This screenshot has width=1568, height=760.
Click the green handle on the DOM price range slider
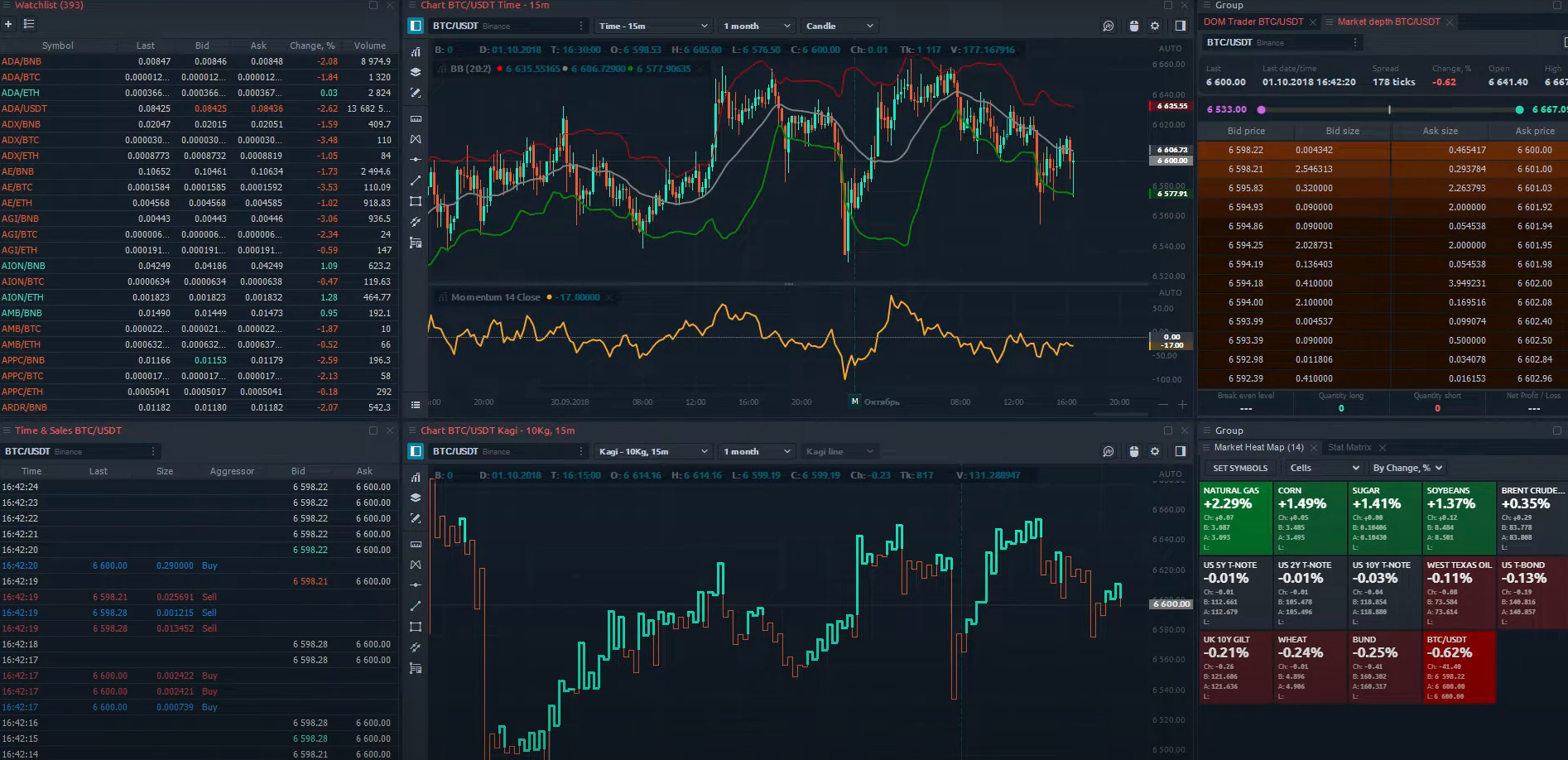pyautogui.click(x=1519, y=109)
